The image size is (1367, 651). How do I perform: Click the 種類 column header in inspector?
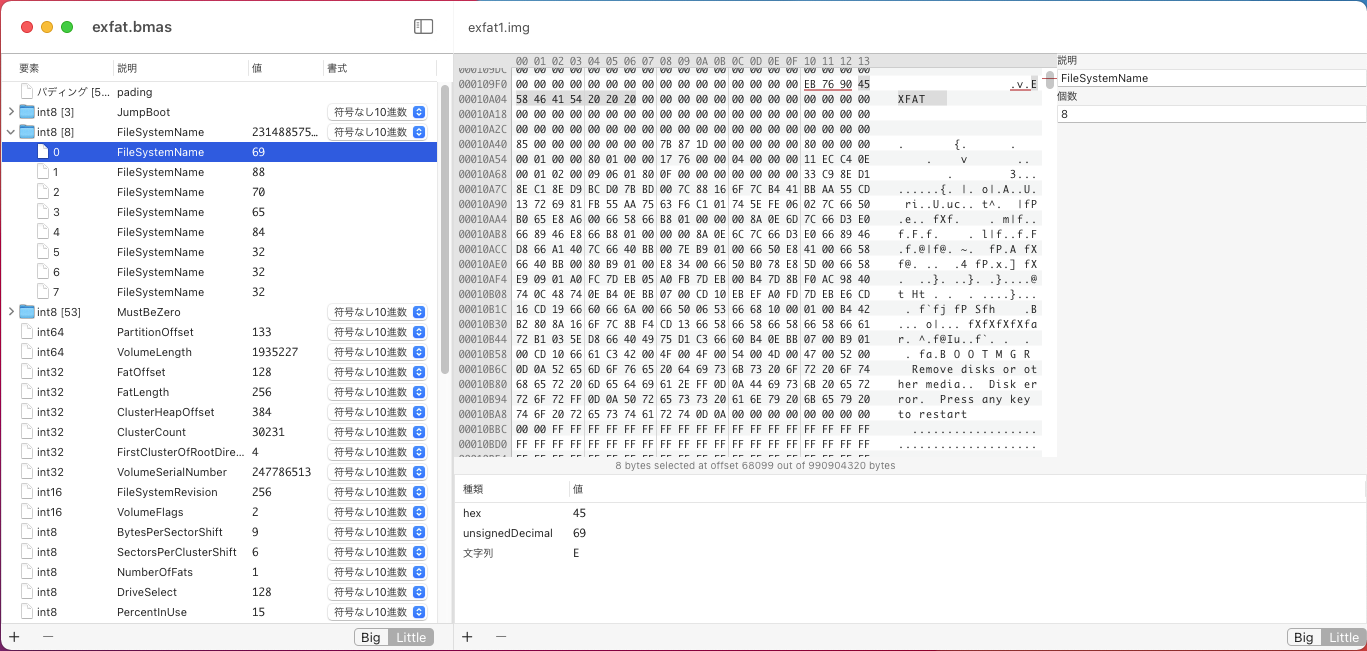(x=513, y=489)
